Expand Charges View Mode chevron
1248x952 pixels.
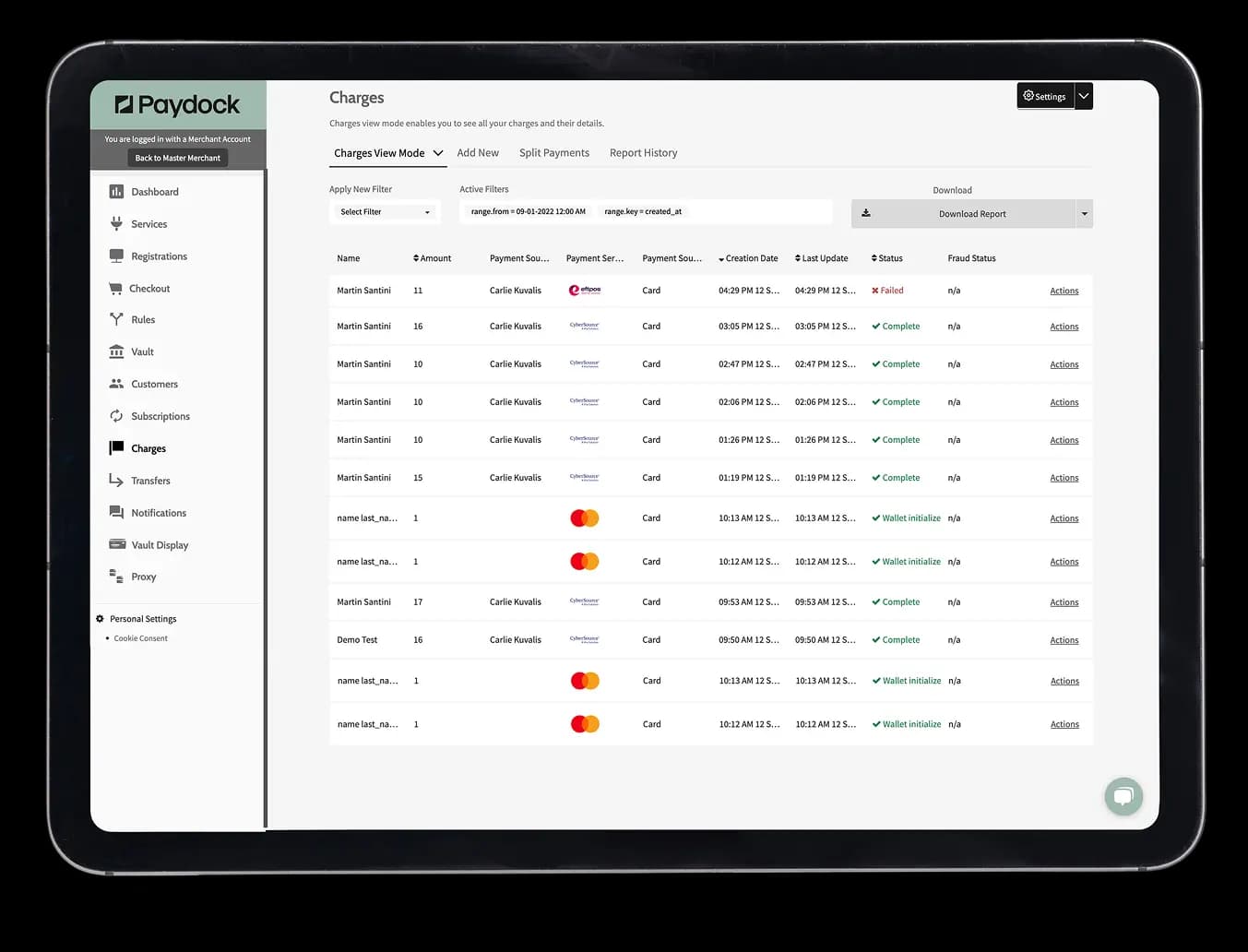pyautogui.click(x=438, y=153)
